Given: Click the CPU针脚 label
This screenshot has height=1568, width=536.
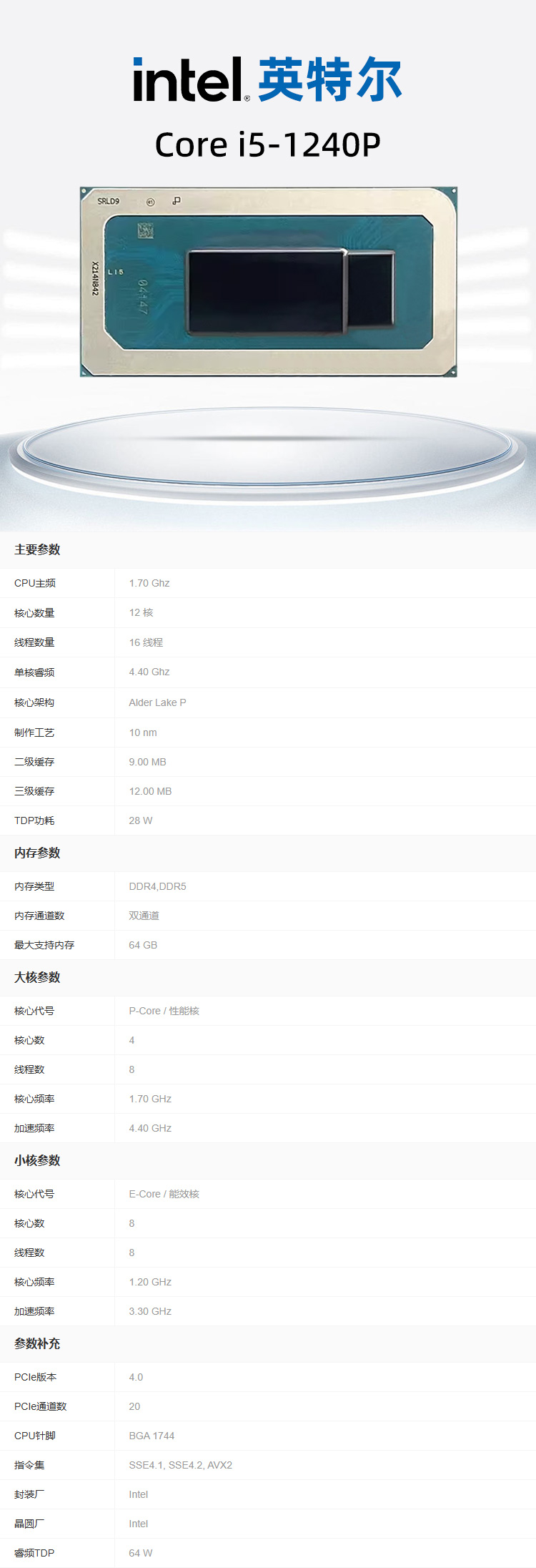Looking at the screenshot, I should click(x=34, y=1436).
